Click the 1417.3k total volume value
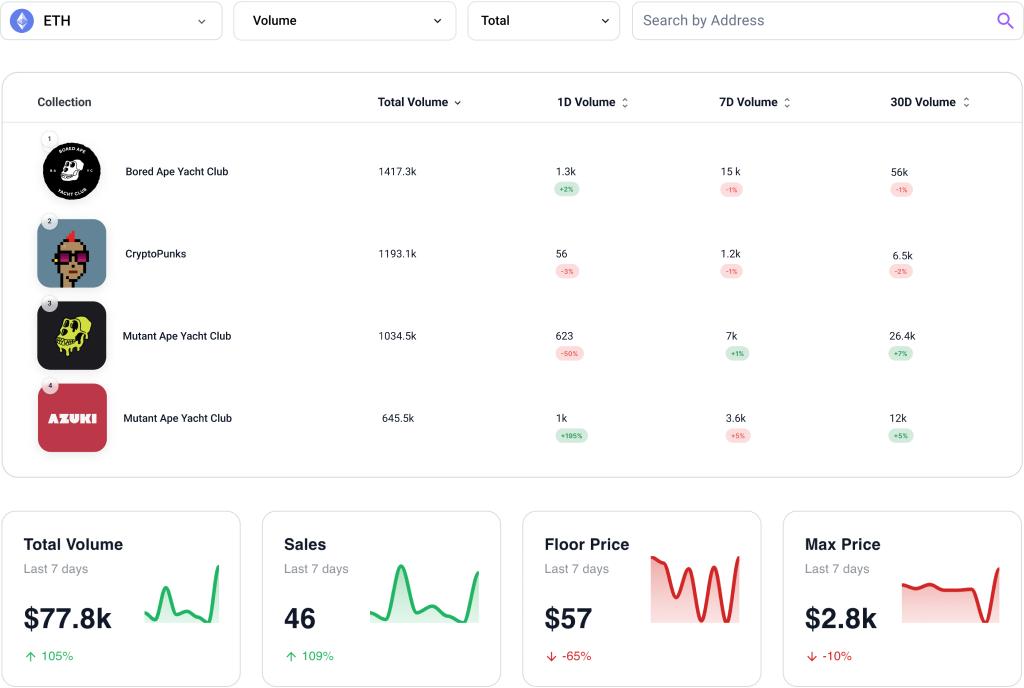The width and height of the screenshot is (1024, 688). coord(397,172)
